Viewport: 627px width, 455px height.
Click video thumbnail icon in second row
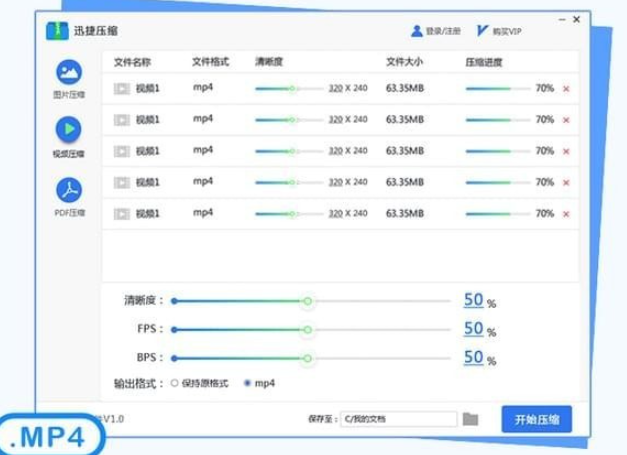point(122,120)
